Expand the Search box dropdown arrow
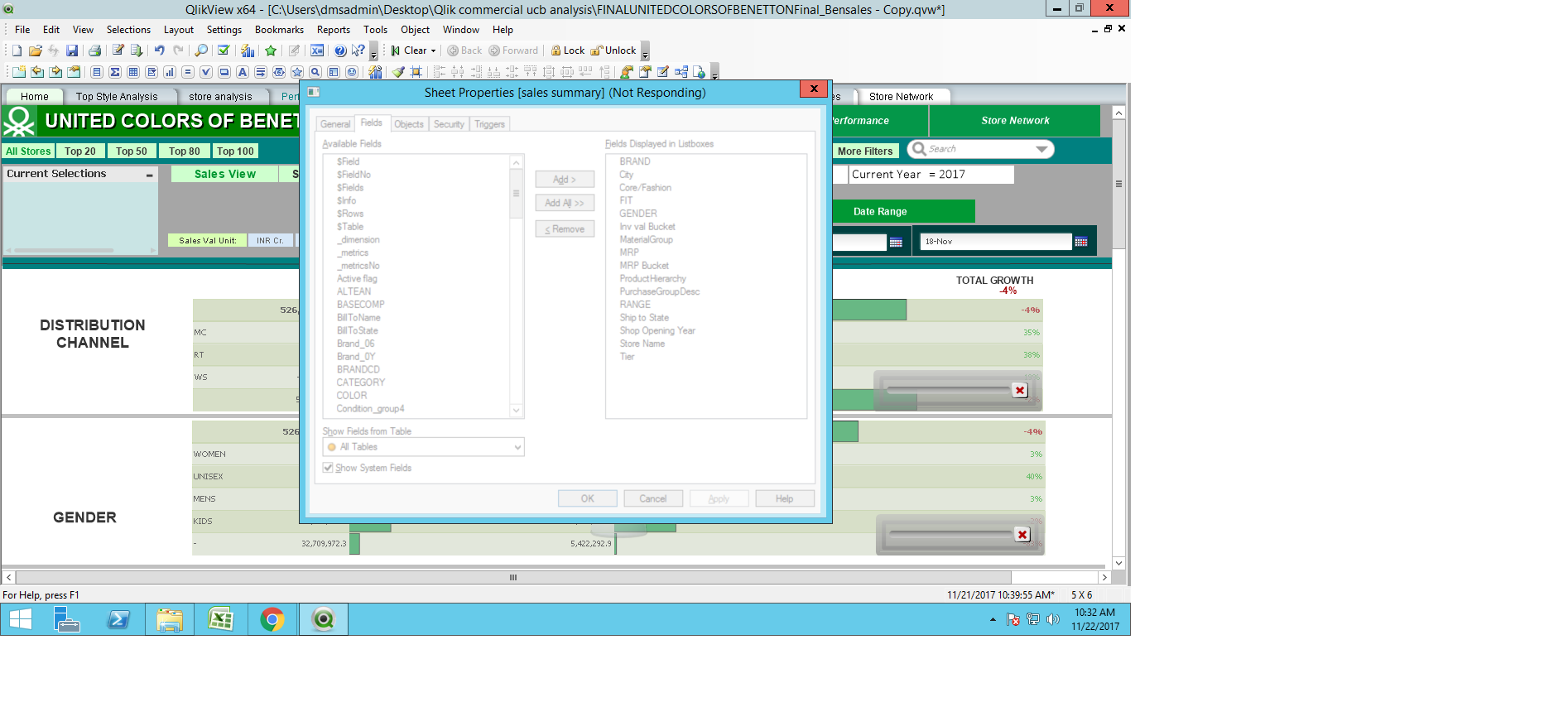1568x707 pixels. point(1041,149)
